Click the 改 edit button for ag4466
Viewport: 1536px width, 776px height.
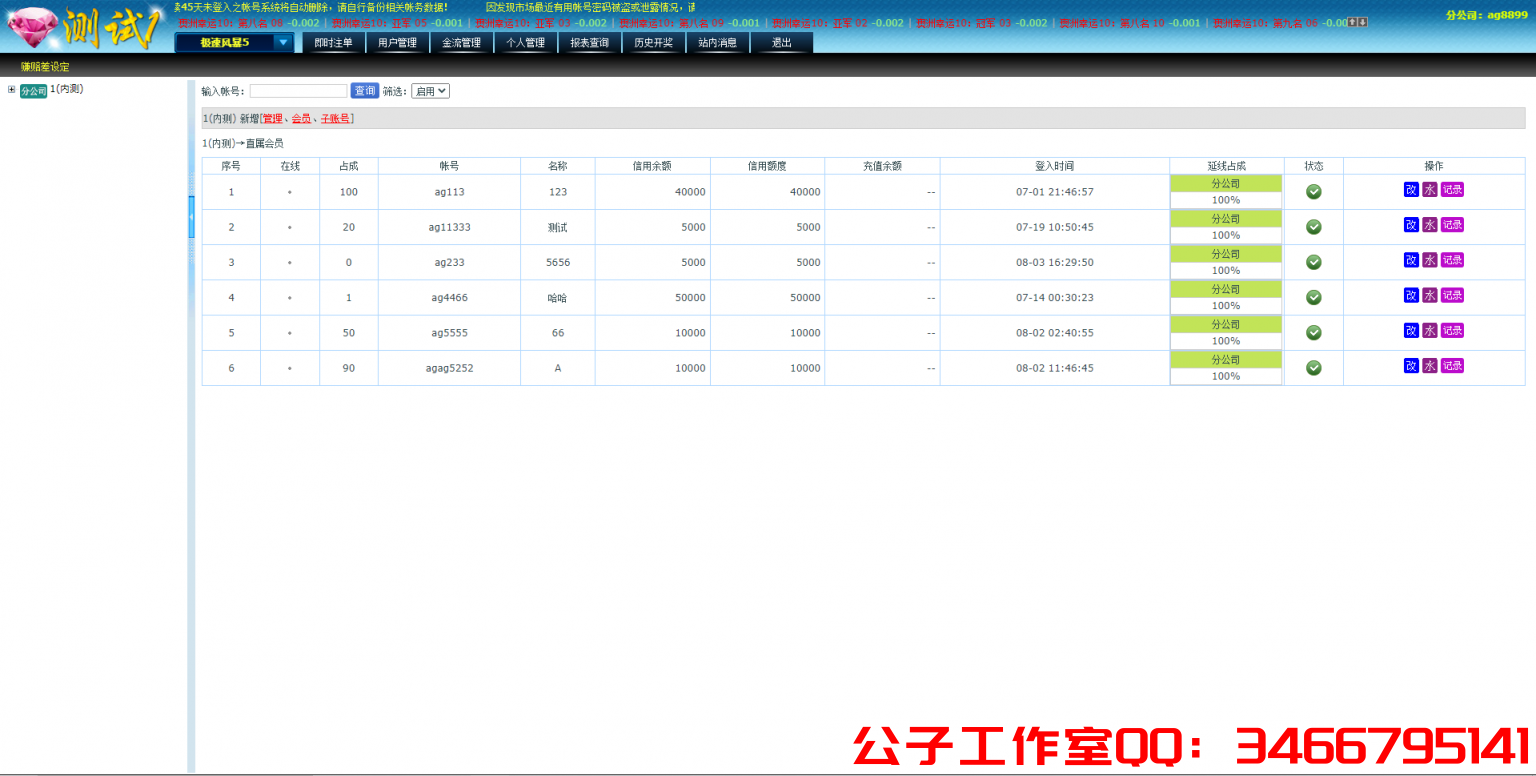[x=1411, y=295]
